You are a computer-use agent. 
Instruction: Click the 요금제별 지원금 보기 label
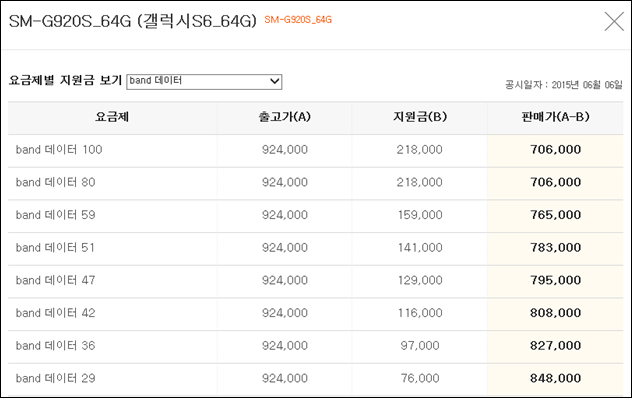pyautogui.click(x=65, y=80)
